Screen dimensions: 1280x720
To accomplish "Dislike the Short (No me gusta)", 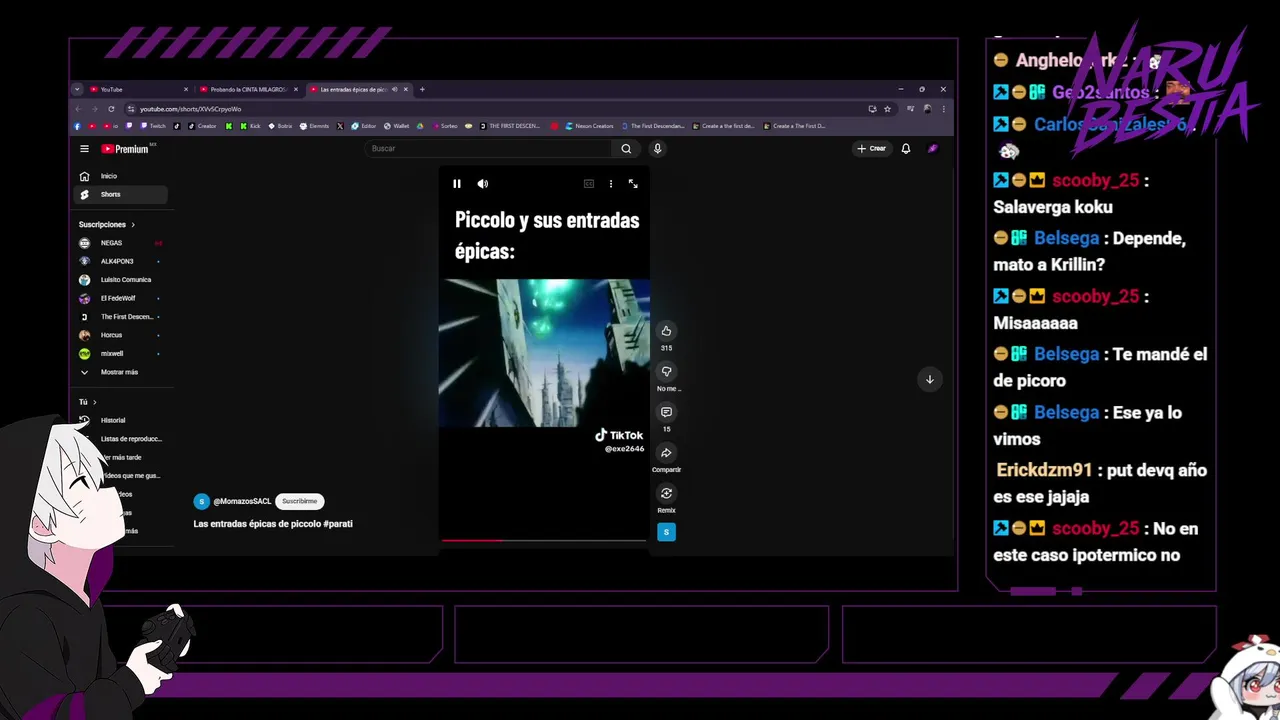I will point(666,372).
